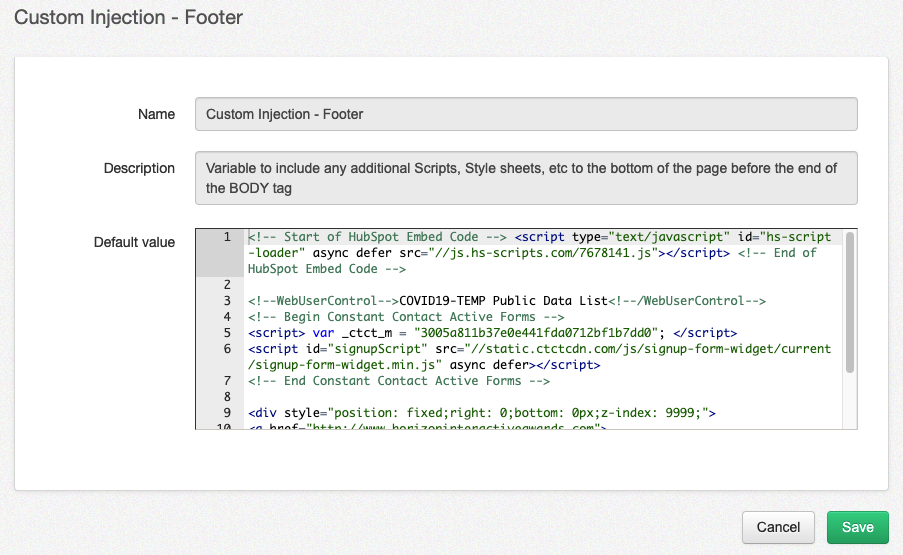Click the type="text/javascript" attribute text

(651, 237)
